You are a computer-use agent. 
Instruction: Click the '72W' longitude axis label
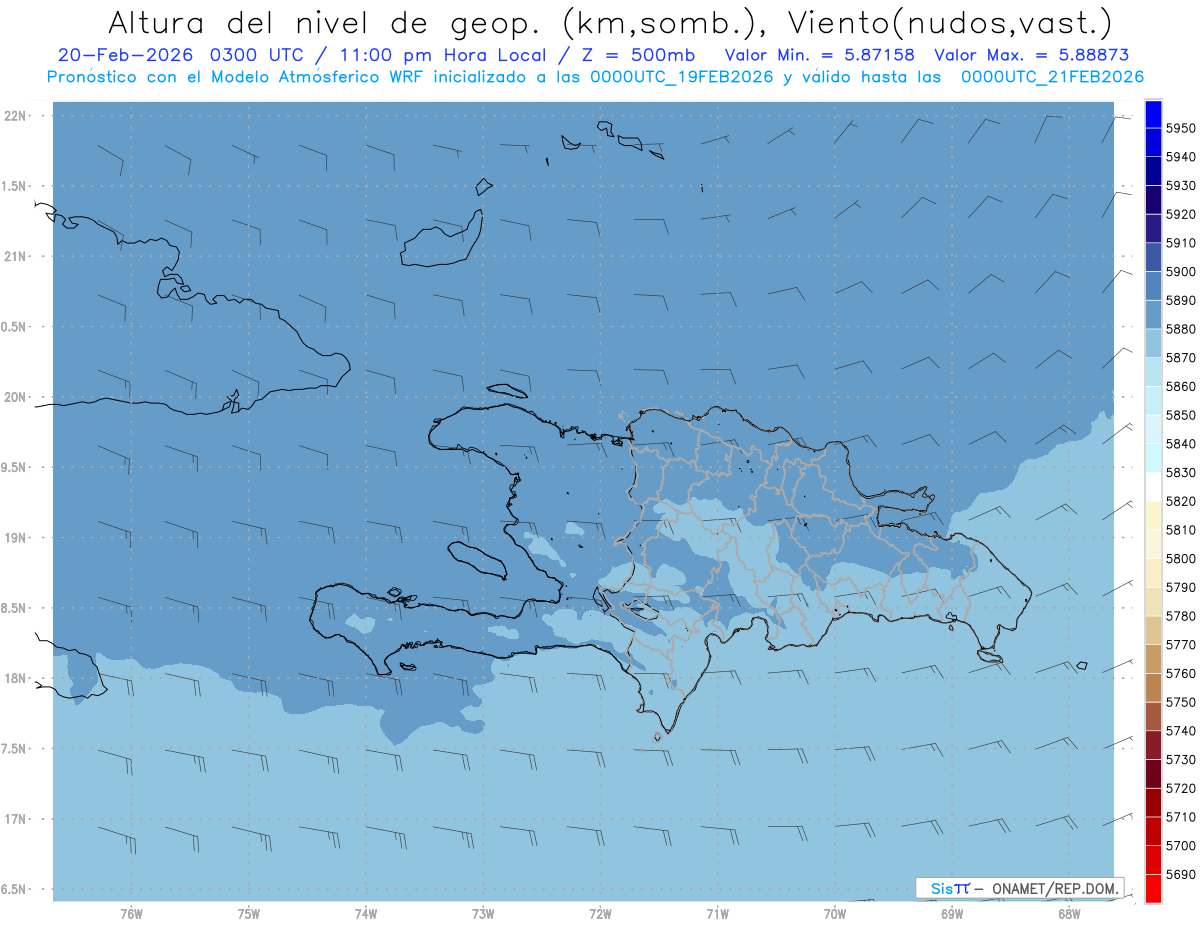click(600, 914)
